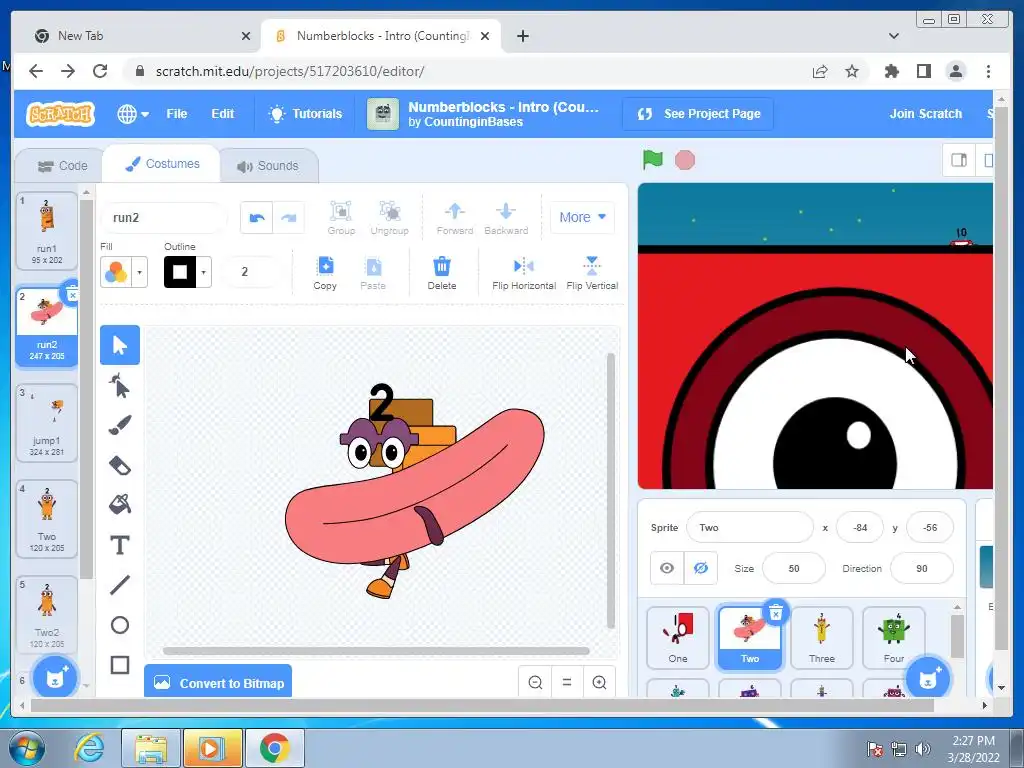Select the Eraser tool
Image resolution: width=1024 pixels, height=768 pixels.
point(120,466)
